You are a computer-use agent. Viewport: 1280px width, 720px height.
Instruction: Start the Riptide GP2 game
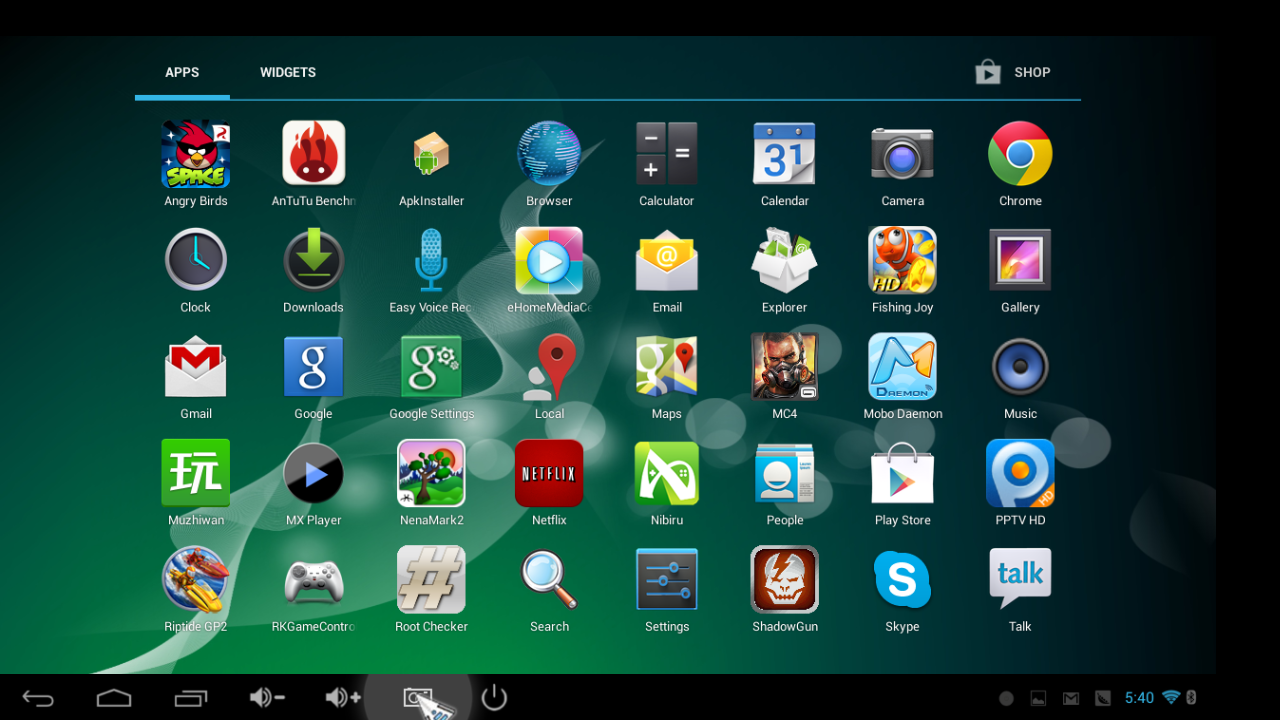[196, 580]
